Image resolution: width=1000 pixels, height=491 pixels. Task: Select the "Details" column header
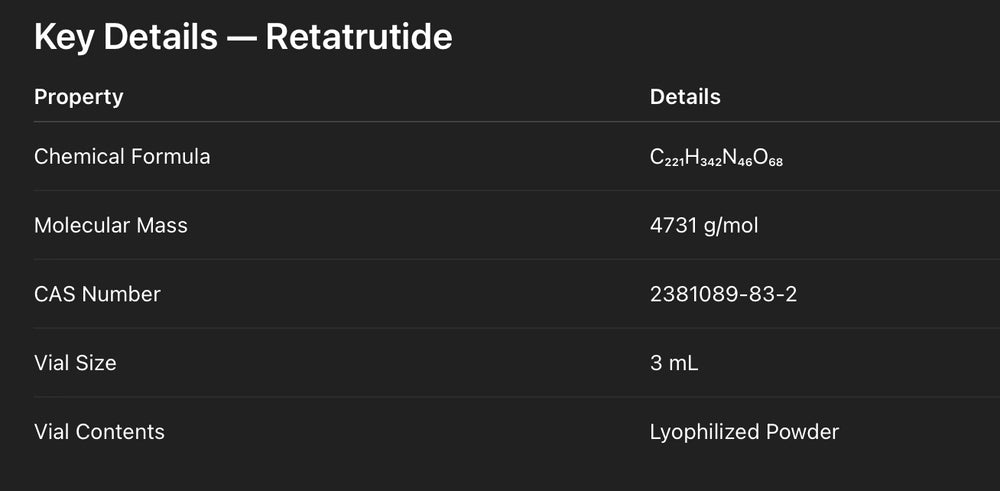pyautogui.click(x=685, y=97)
